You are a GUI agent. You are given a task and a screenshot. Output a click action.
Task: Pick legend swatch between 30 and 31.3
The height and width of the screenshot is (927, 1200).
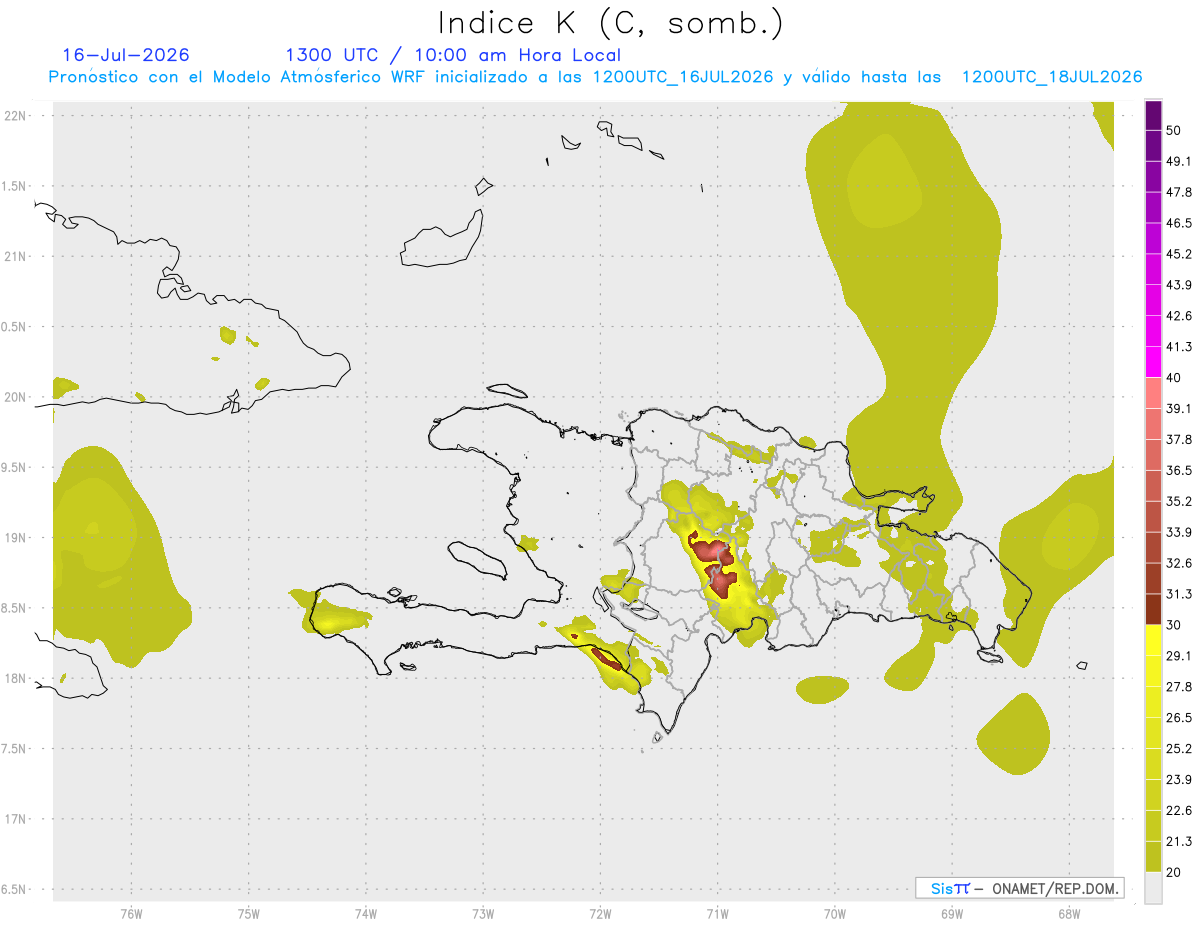pyautogui.click(x=1153, y=609)
